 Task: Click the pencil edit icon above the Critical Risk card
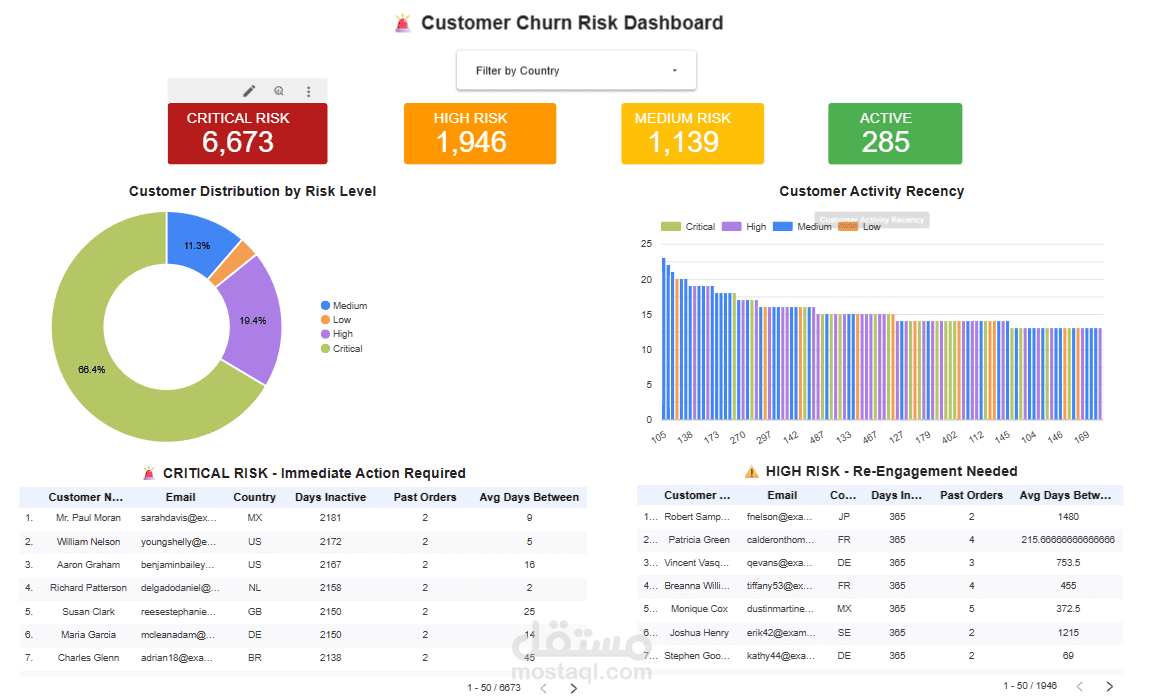pyautogui.click(x=248, y=90)
